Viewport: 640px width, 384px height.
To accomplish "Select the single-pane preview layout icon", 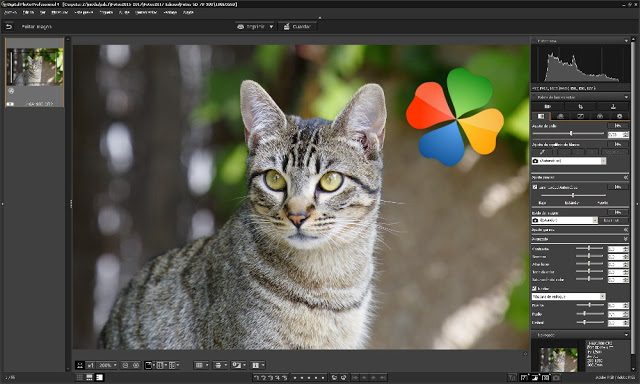I will [149, 365].
